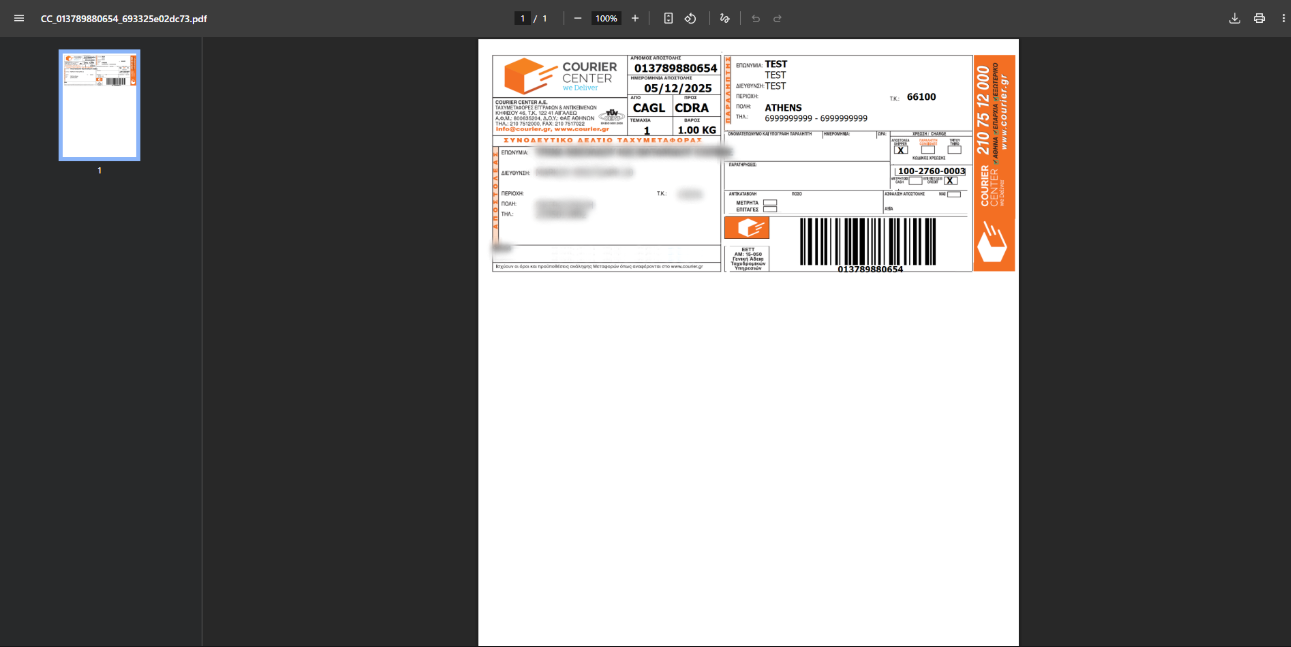1291x647 pixels.
Task: Click the zoom in plus button
Action: pos(635,18)
